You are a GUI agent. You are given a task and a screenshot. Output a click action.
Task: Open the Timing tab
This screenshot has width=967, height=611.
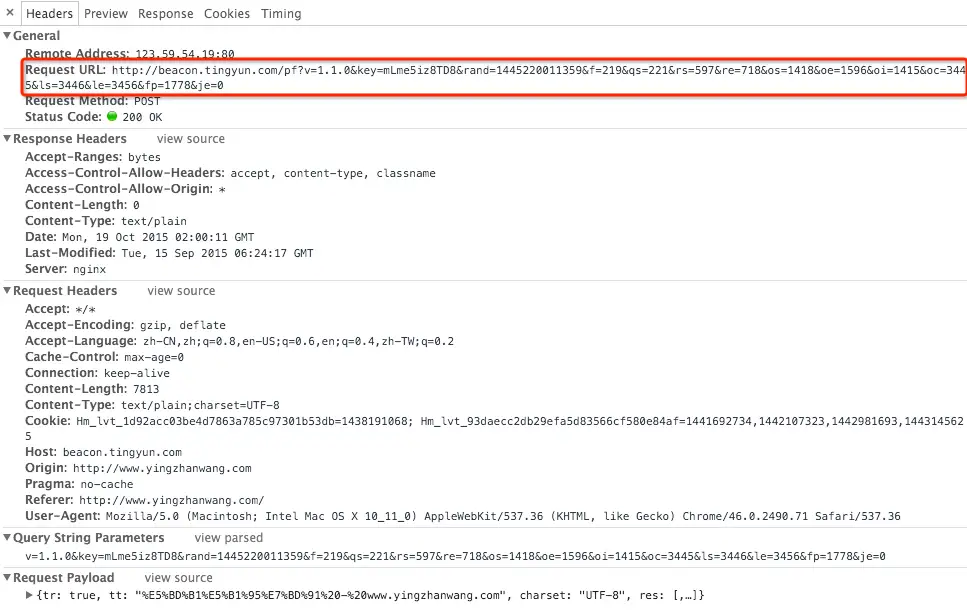click(x=282, y=14)
